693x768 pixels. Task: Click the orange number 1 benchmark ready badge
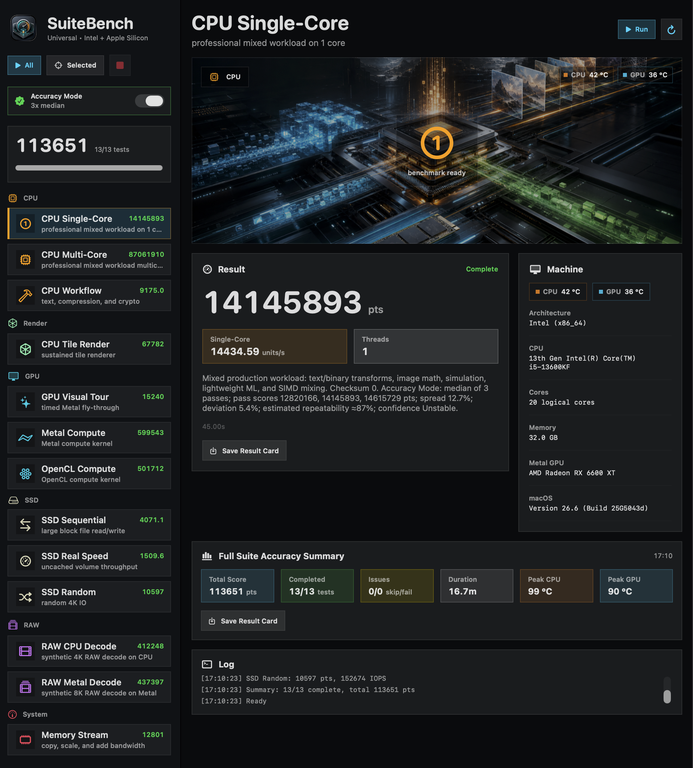tap(436, 143)
